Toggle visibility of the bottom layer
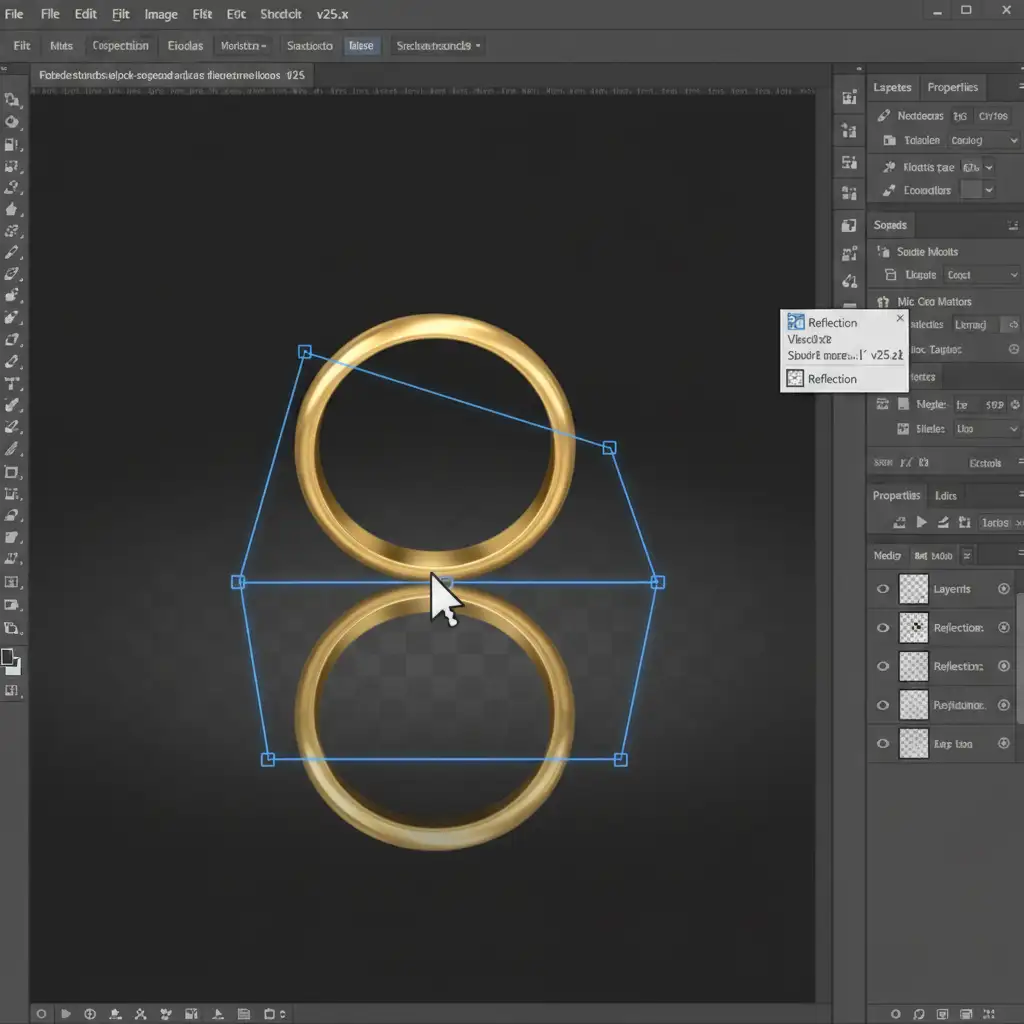Screen dimensions: 1024x1024 click(x=882, y=744)
